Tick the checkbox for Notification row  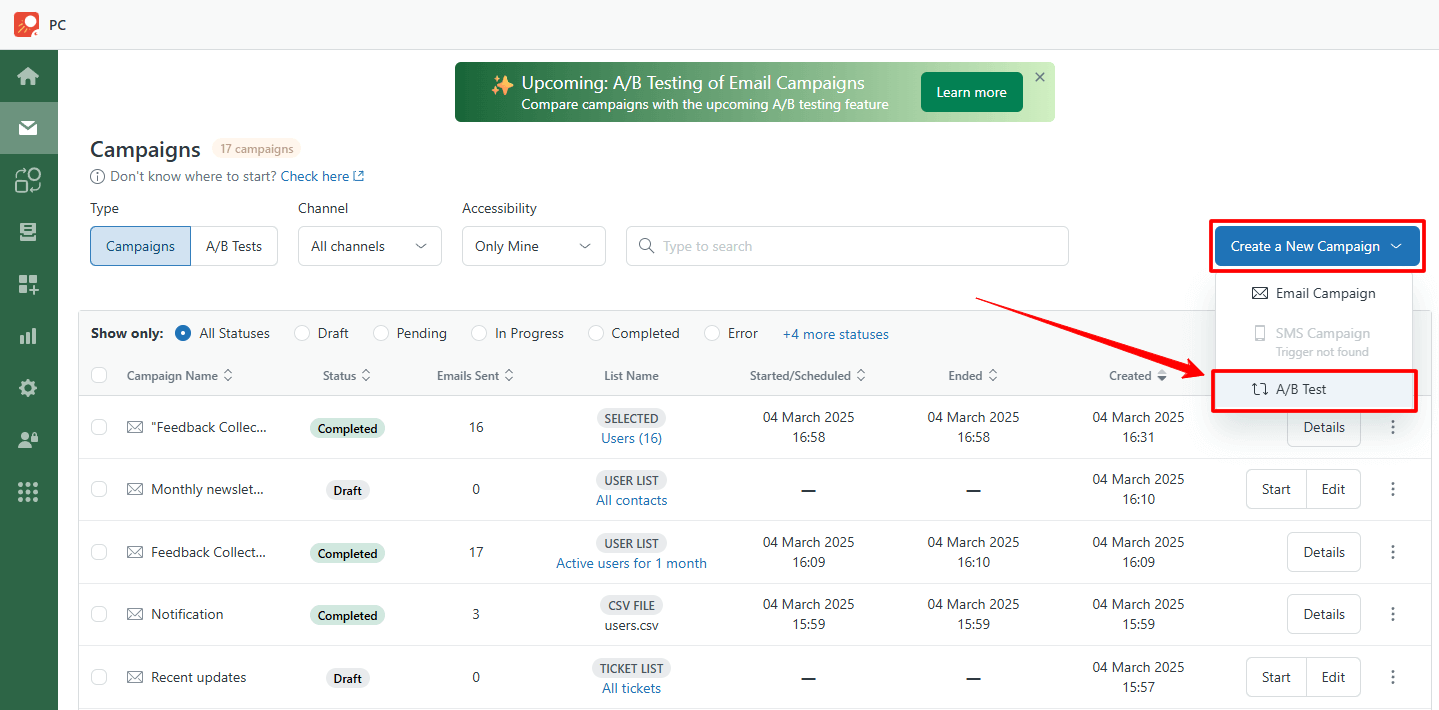tap(99, 614)
